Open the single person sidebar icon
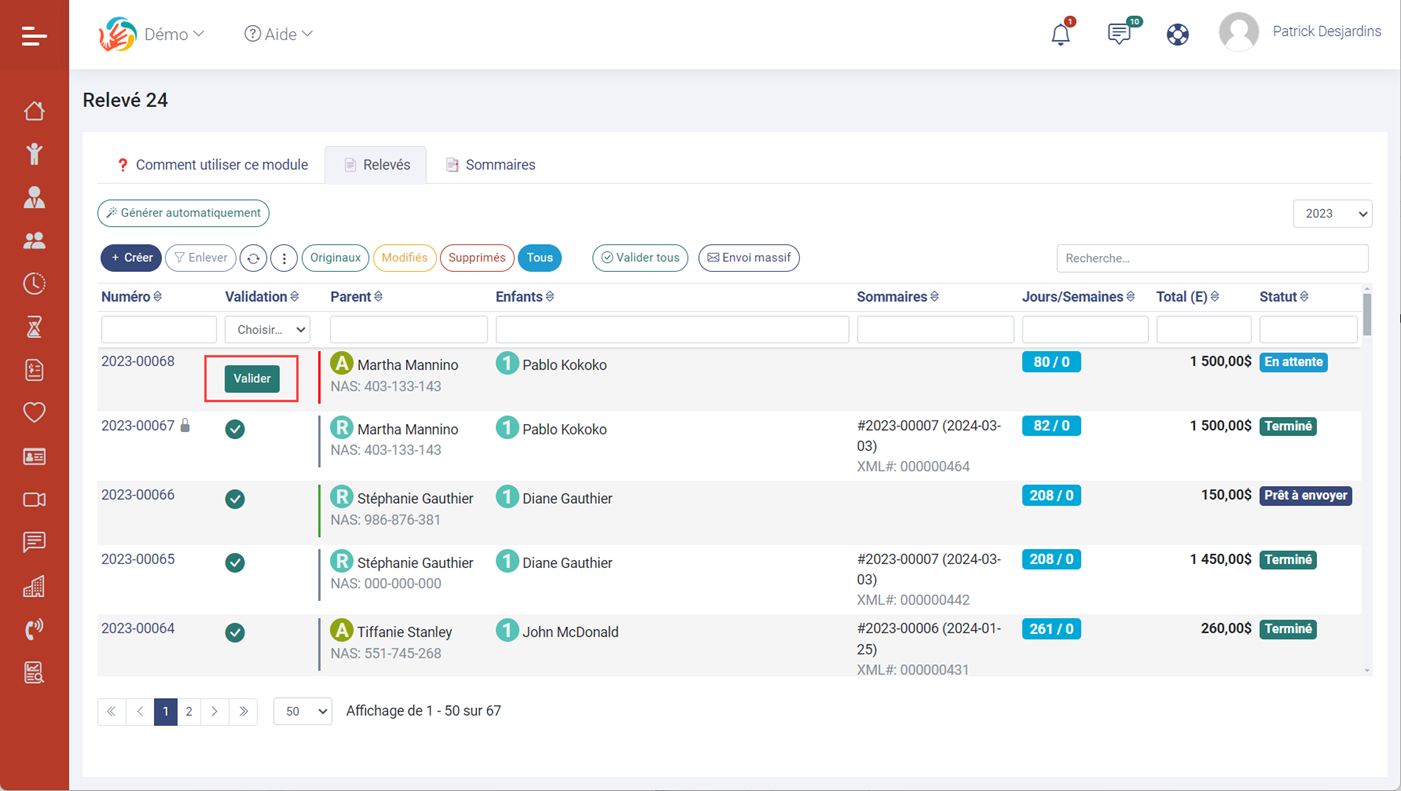Screen dimensions: 1401x791 click(34, 197)
